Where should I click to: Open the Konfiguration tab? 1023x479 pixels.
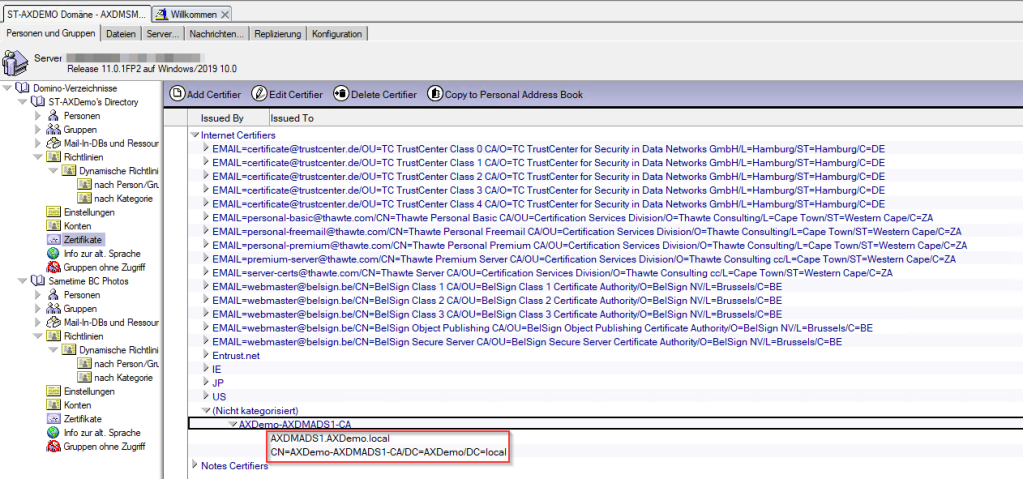[337, 34]
